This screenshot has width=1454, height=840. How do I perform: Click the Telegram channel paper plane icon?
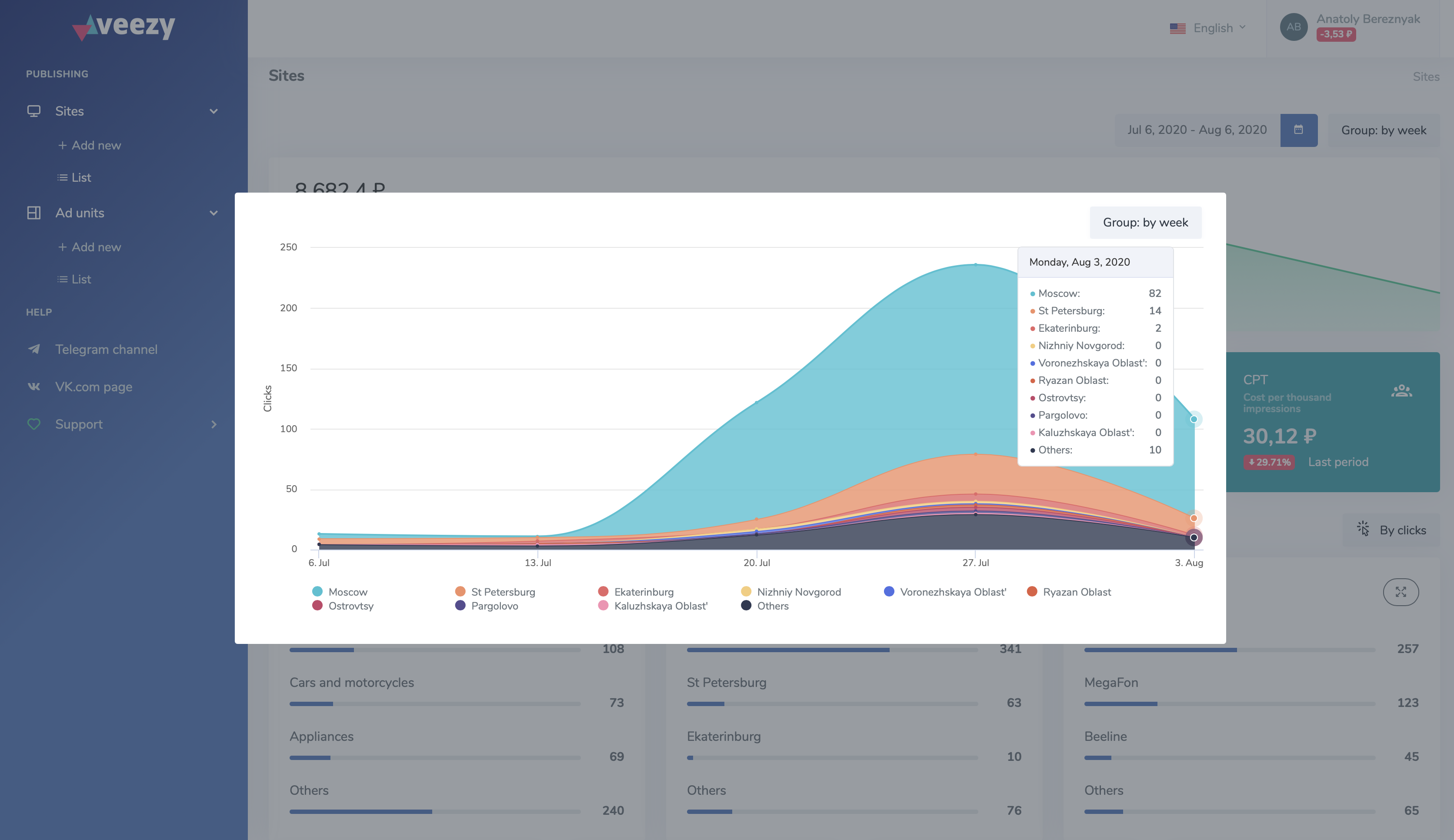[34, 349]
